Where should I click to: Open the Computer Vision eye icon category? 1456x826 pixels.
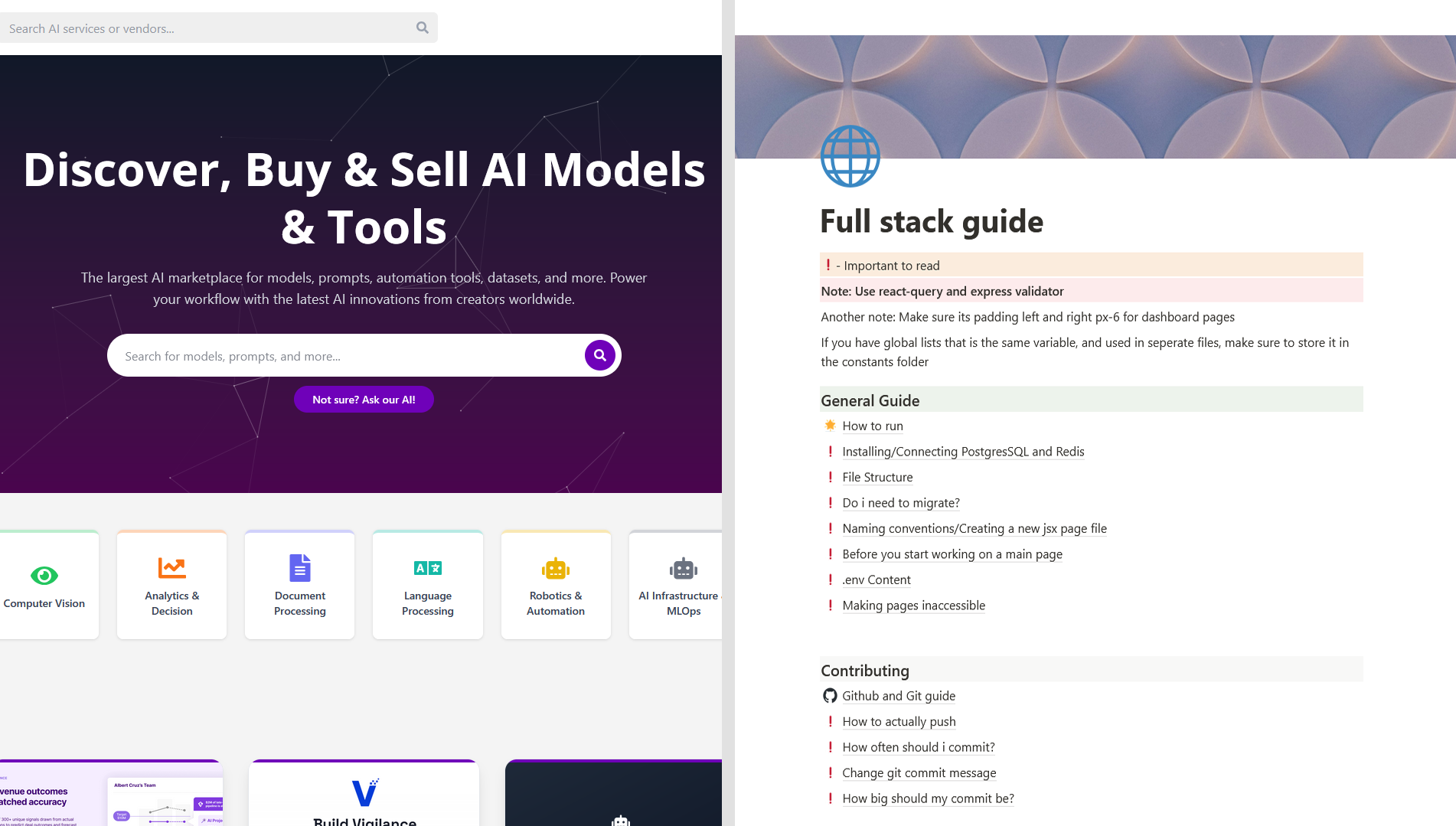tap(44, 575)
